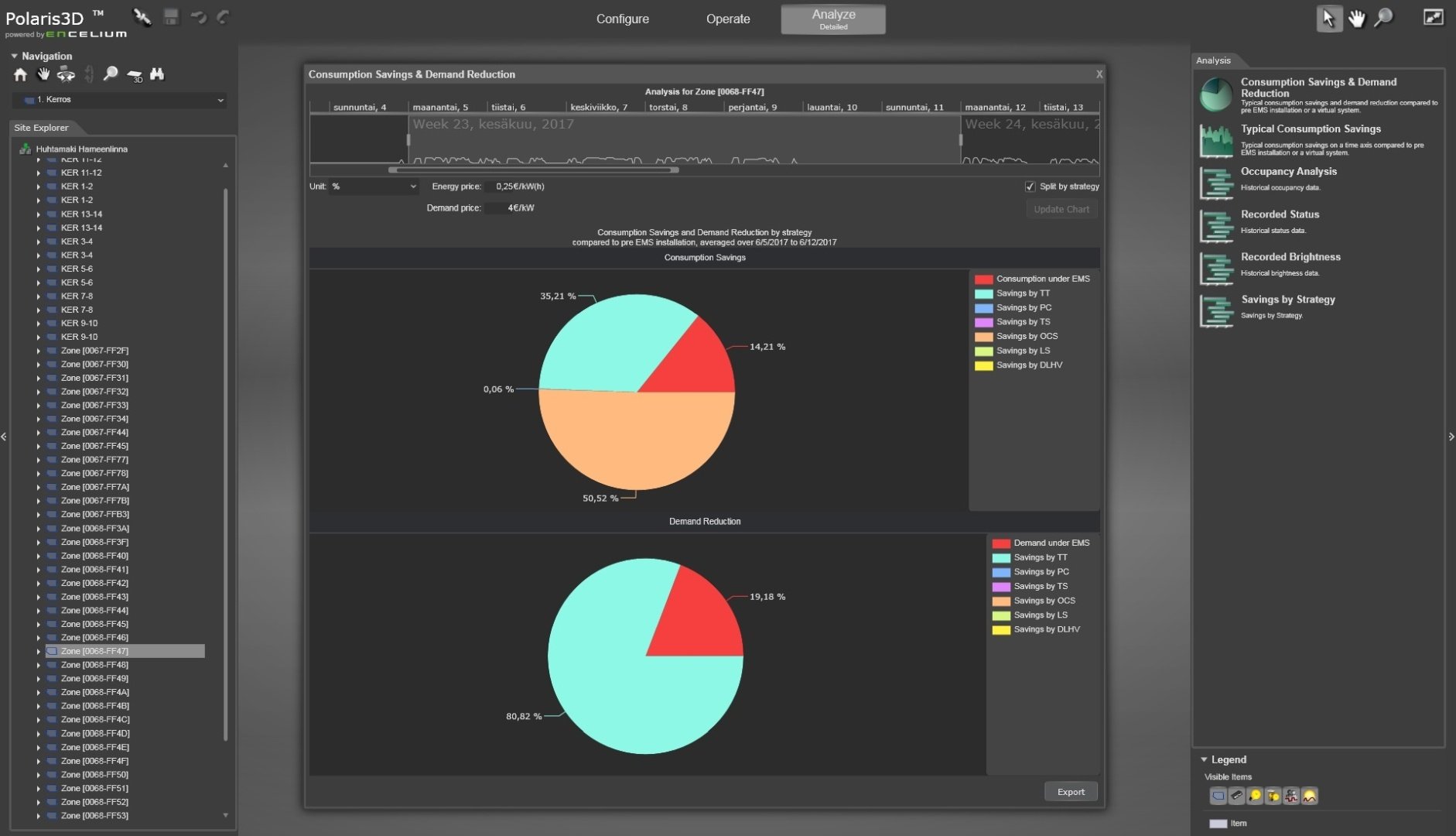Toggle black device visibility icon in Legend
The height and width of the screenshot is (836, 1456).
[x=1236, y=796]
